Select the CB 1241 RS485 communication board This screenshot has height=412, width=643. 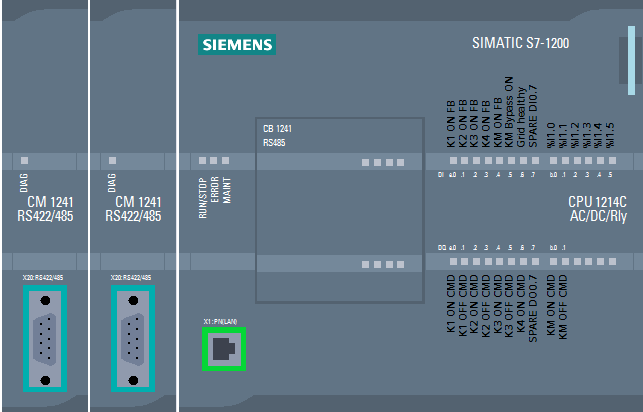tap(340, 211)
